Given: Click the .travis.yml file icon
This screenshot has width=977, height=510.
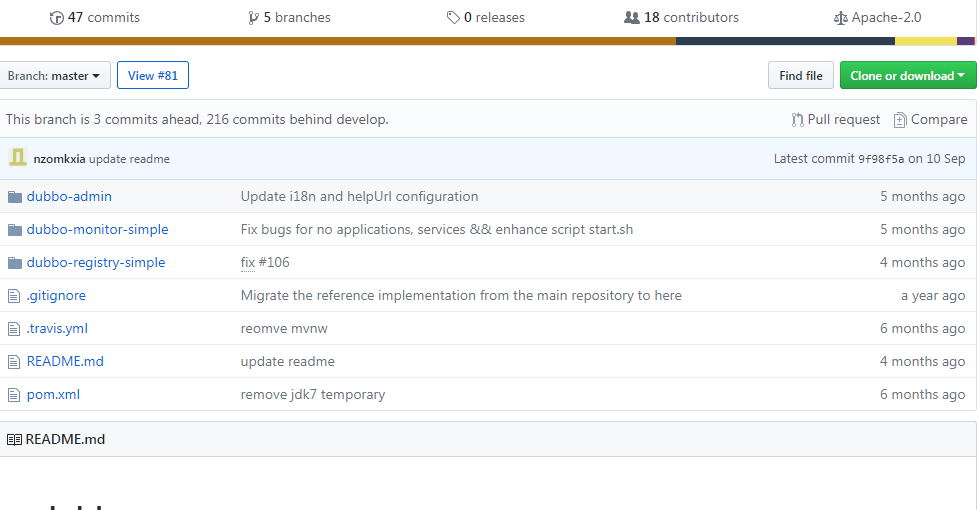Looking at the screenshot, I should [14, 329].
